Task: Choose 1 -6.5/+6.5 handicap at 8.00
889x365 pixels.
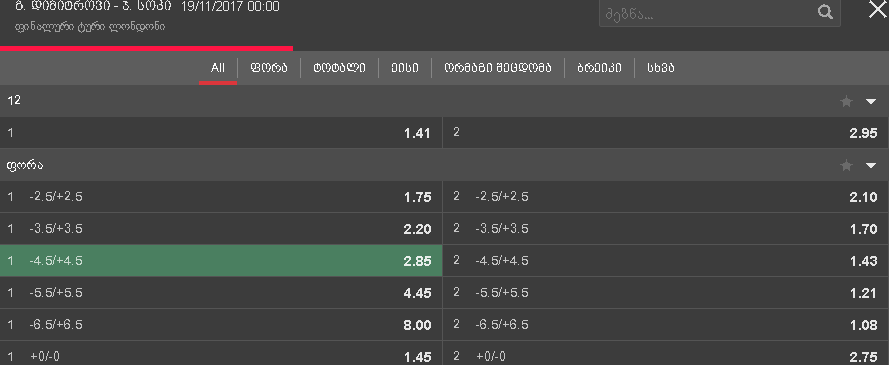Action: 221,325
